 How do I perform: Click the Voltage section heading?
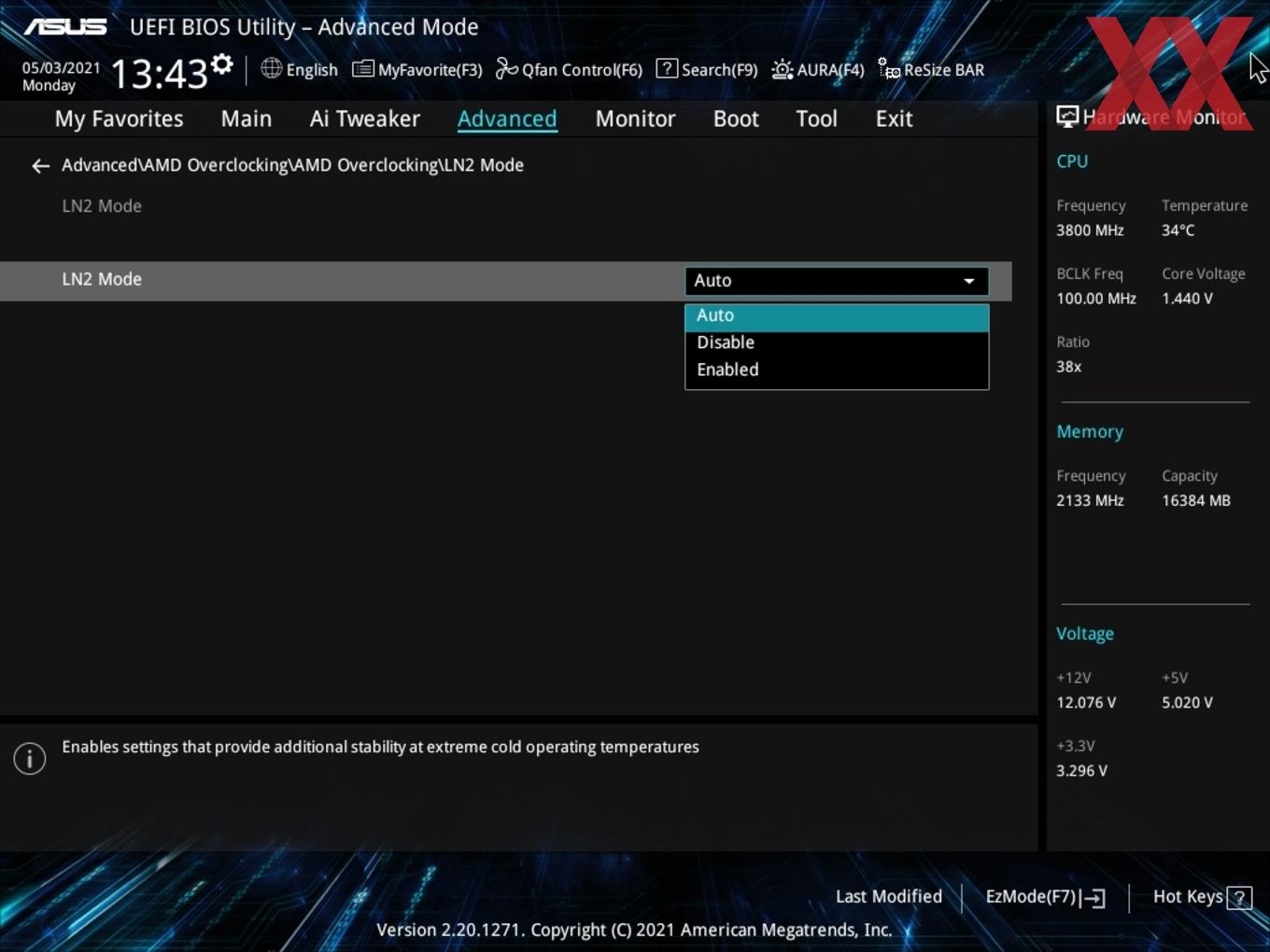(1085, 634)
